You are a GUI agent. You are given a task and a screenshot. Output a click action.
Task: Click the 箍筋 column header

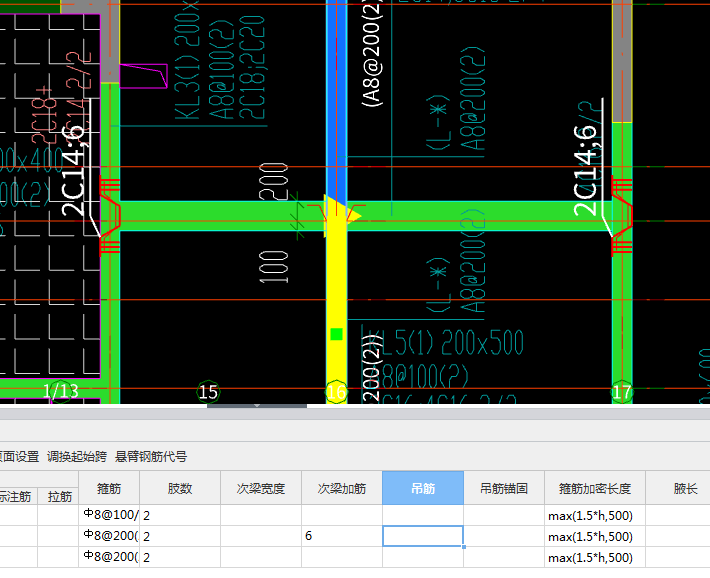click(109, 488)
